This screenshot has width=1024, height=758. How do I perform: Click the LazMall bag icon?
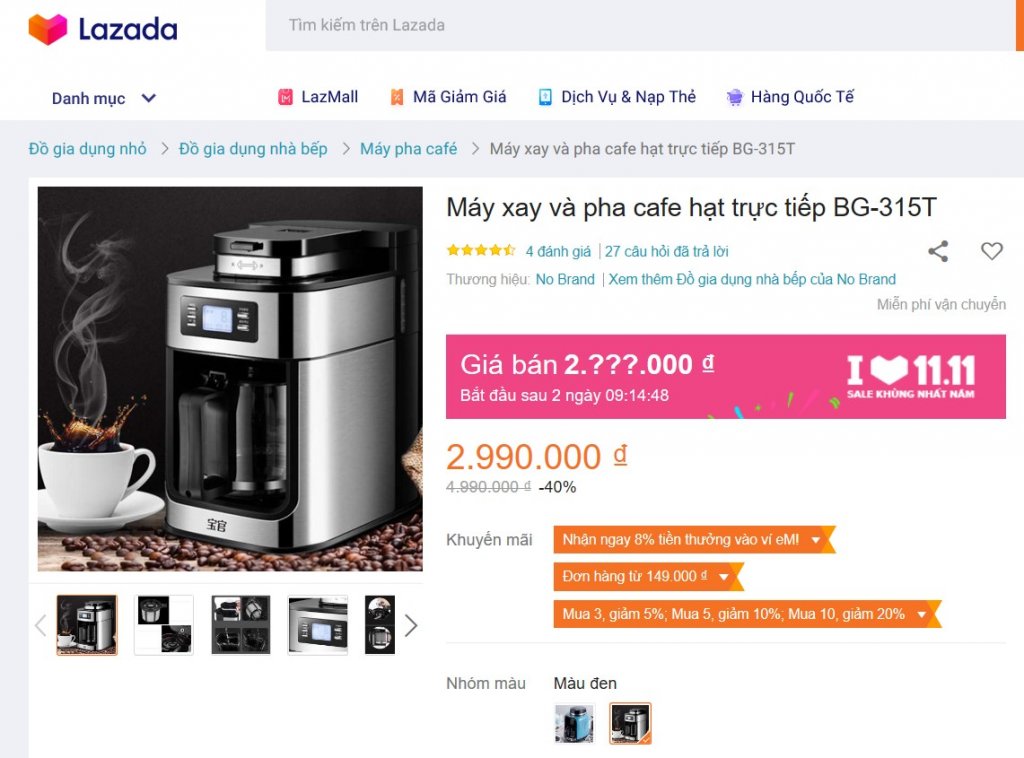click(x=285, y=97)
